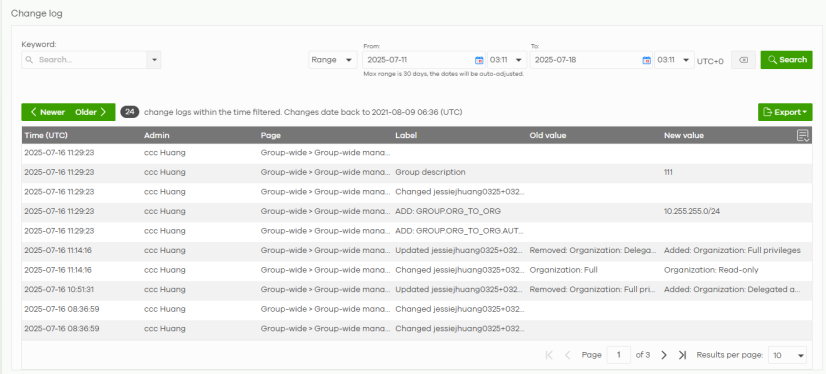Click the 10.255.255.0/24 new value cell
This screenshot has height=374, width=826.
691,211
